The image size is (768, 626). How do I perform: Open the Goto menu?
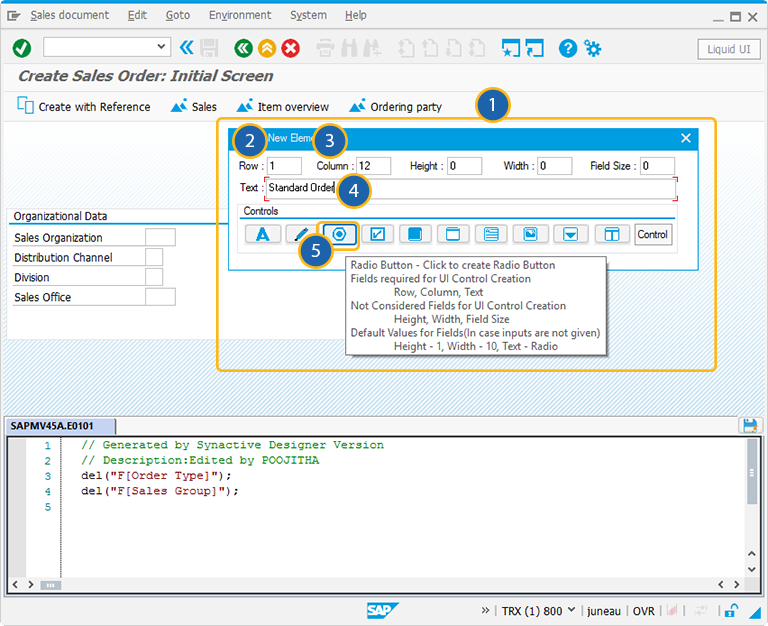click(177, 15)
